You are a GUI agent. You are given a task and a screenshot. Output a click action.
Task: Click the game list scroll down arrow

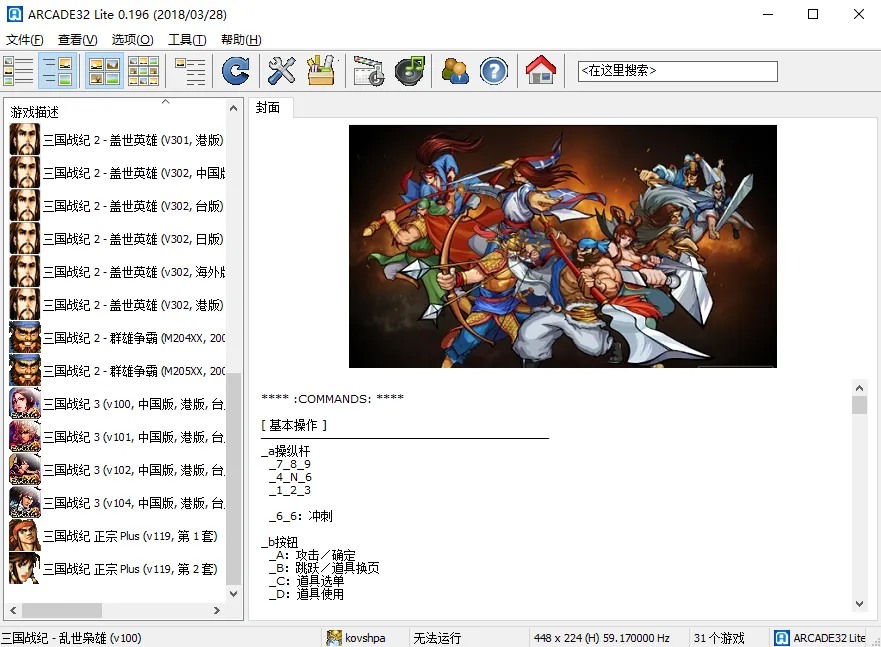click(234, 593)
